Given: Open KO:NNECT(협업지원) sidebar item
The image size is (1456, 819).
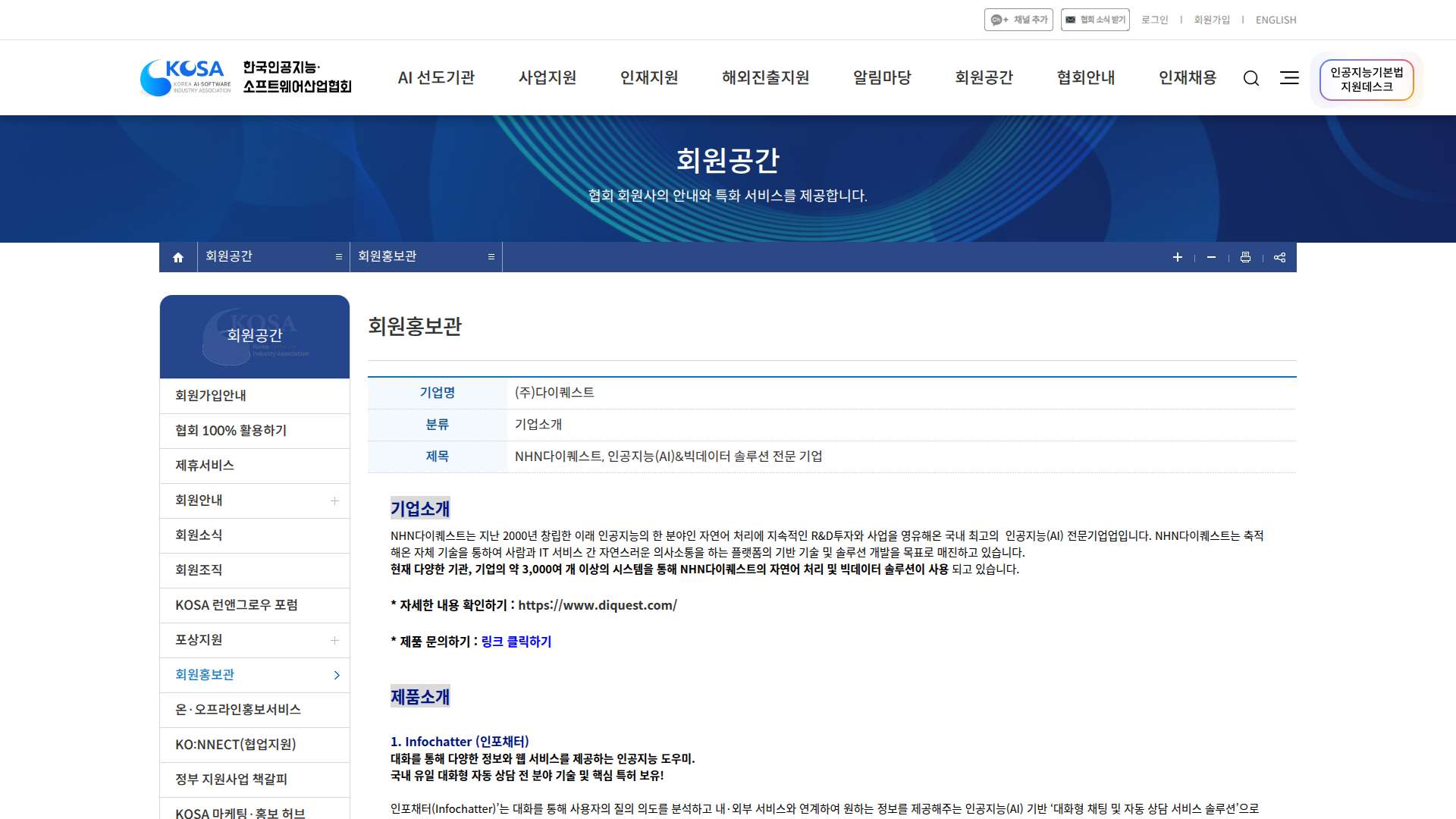Looking at the screenshot, I should tap(255, 745).
